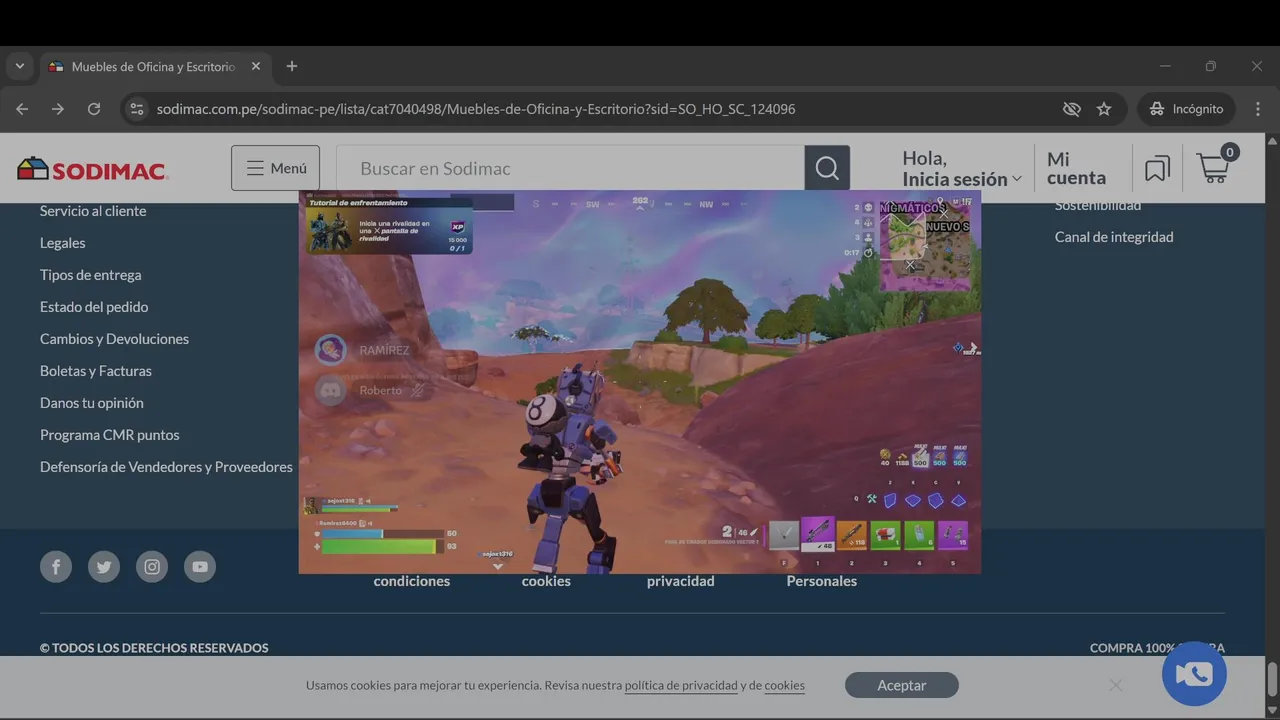Visit Sodimac's Twitter page
Screen dimensions: 1280x720
(x=104, y=567)
